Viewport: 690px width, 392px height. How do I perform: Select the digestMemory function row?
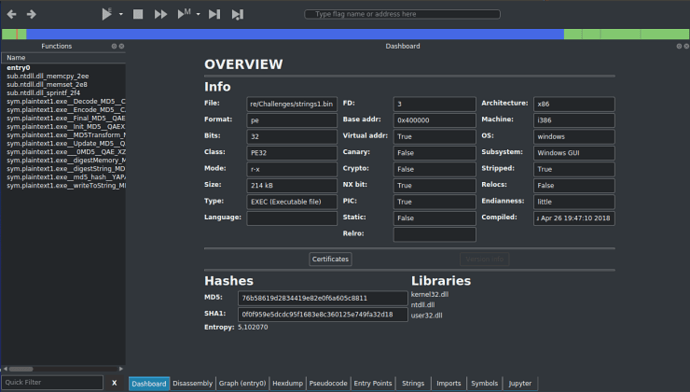click(x=64, y=160)
